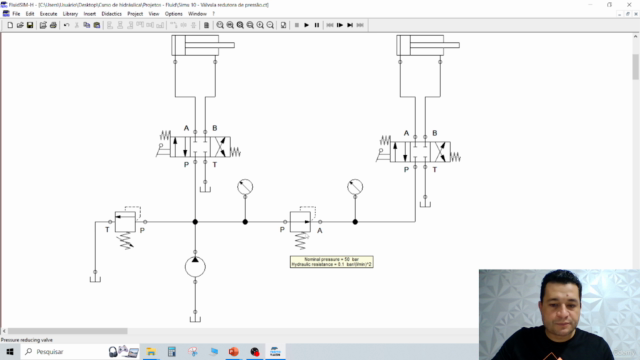Screen dimensions: 640x360
Task: Check drawing toolbar icon with checkmark
Action: pyautogui.click(x=283, y=25)
